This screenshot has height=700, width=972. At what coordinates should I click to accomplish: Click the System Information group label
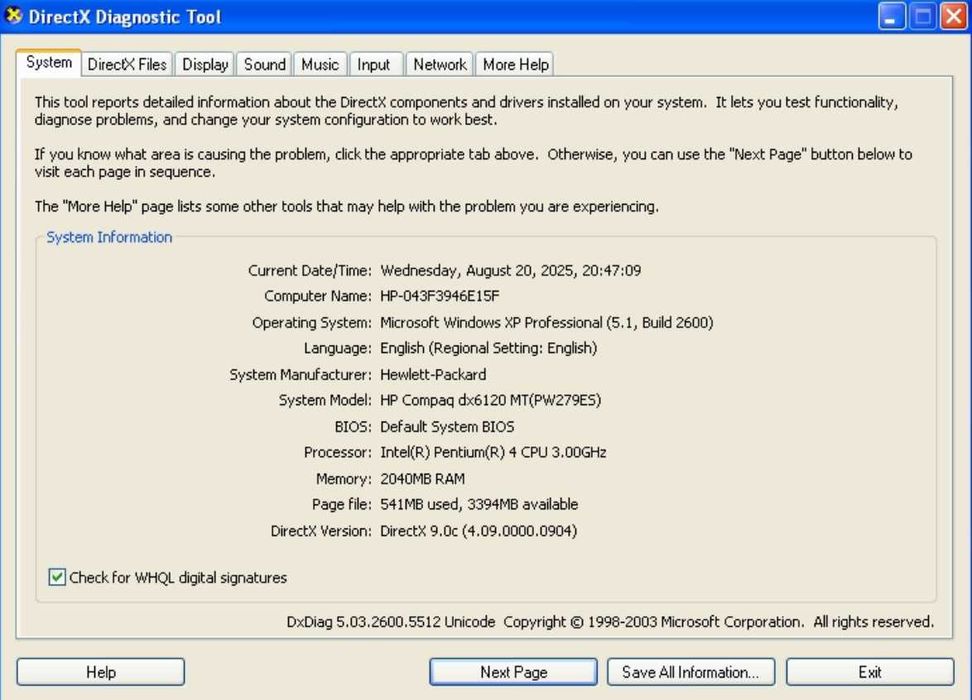[x=109, y=237]
